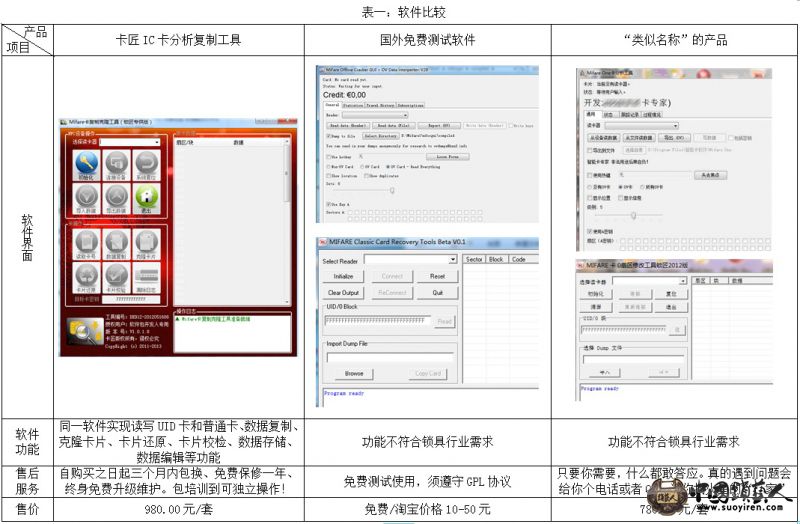The image size is (800, 524).
Task: Click the card-and-magnifier logo in red tool
Action: (x=85, y=332)
